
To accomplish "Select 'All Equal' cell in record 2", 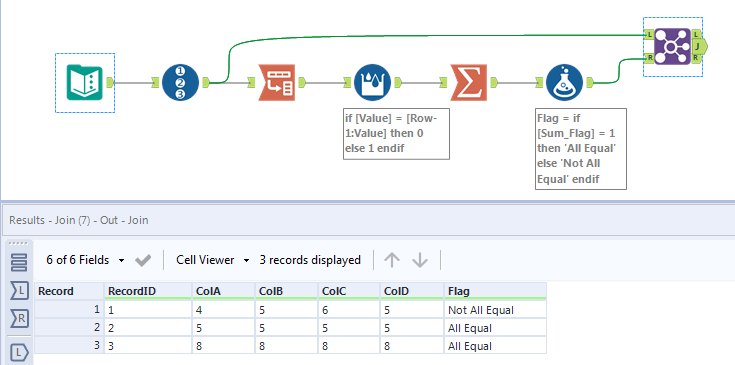I will (495, 328).
